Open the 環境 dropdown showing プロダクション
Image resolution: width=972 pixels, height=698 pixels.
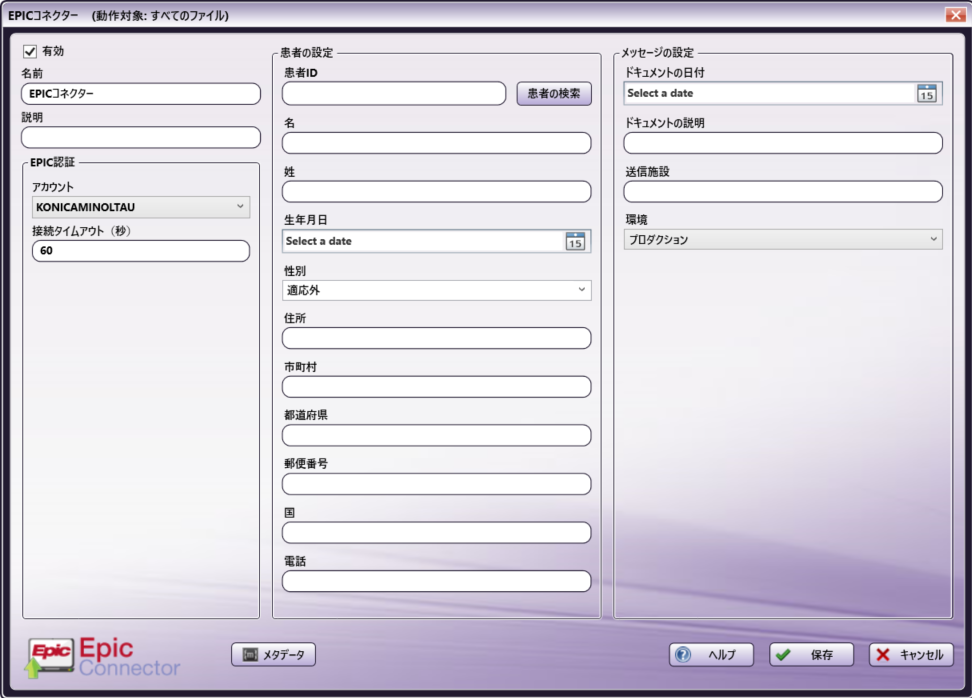(x=783, y=239)
